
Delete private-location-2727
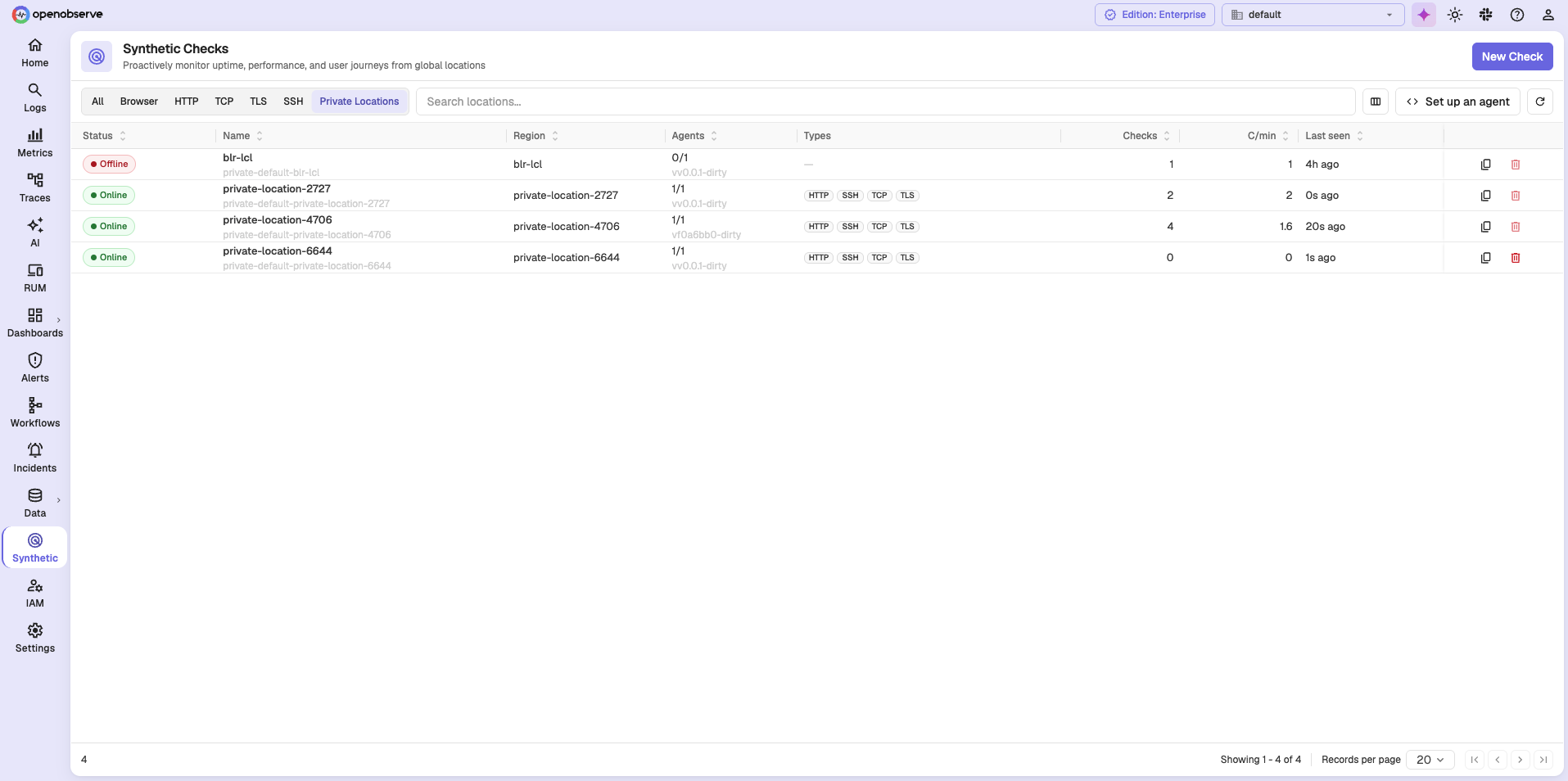coord(1516,196)
